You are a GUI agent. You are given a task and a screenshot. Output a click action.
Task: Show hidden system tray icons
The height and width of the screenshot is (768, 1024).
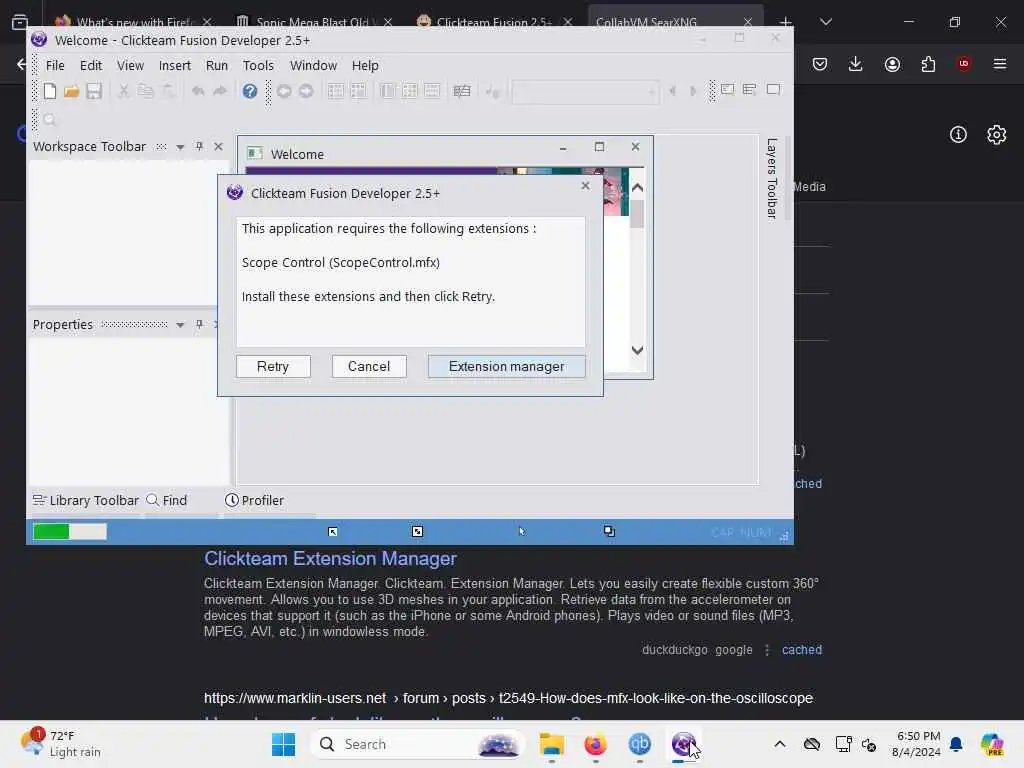[x=780, y=744]
